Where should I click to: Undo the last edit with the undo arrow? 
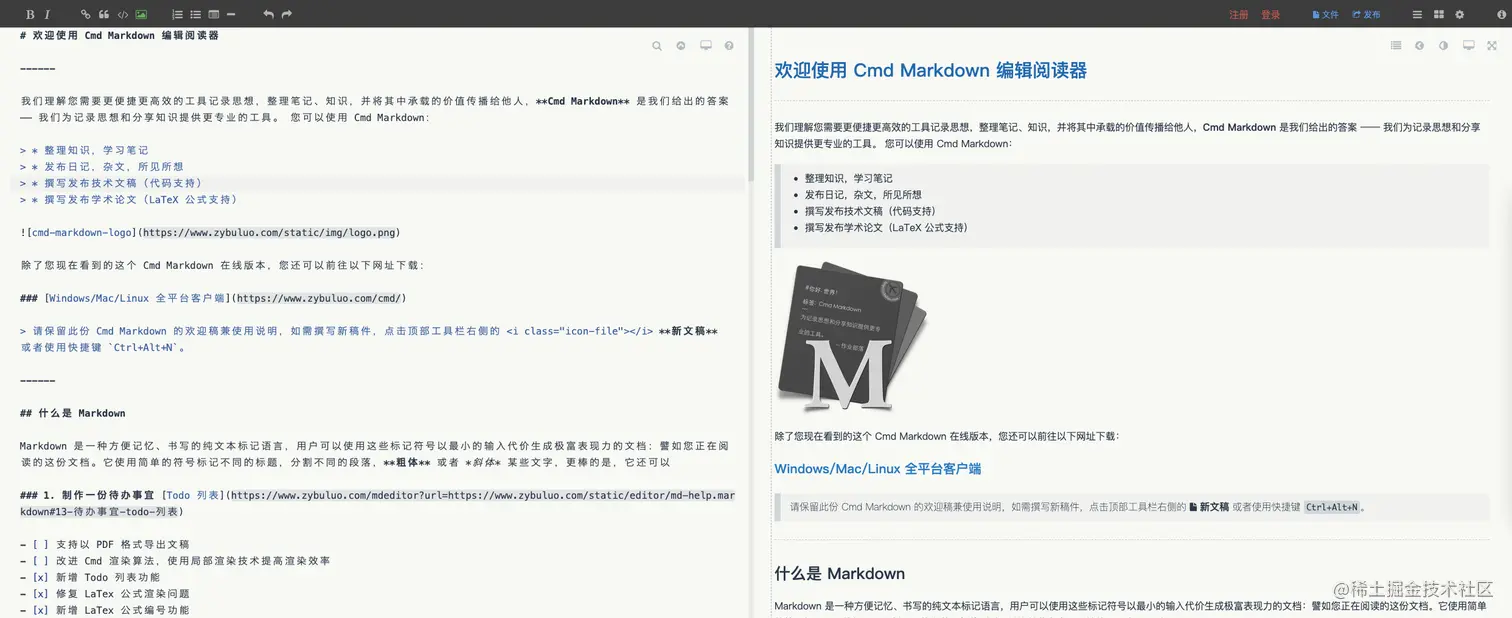click(x=267, y=14)
